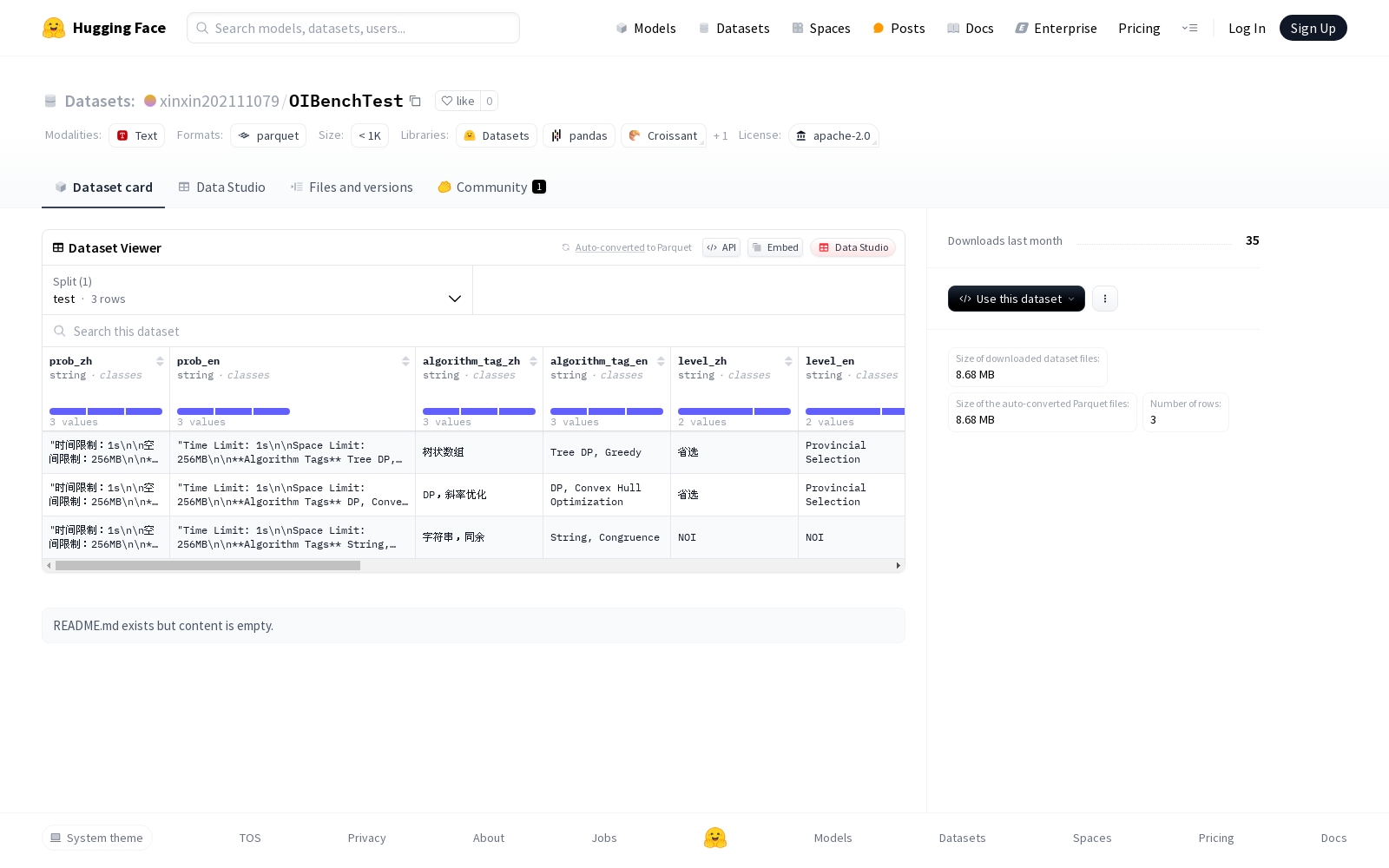Screen dimensions: 1389x868
Task: Open Posts in the top navigation
Action: coord(899,28)
